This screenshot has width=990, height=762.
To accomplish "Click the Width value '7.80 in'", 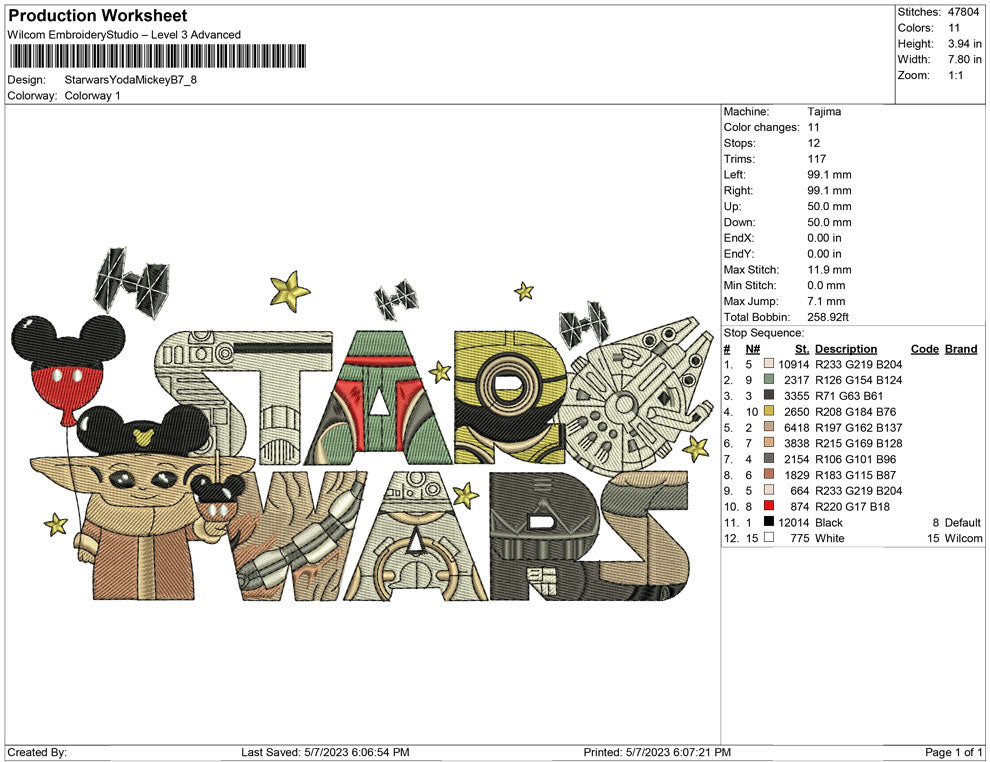I will pyautogui.click(x=965, y=59).
